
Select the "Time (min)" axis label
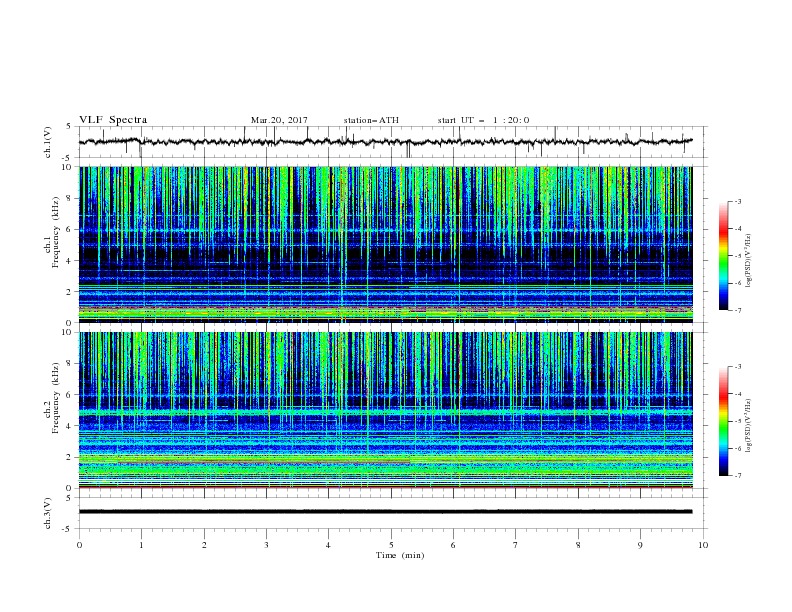tap(400, 555)
